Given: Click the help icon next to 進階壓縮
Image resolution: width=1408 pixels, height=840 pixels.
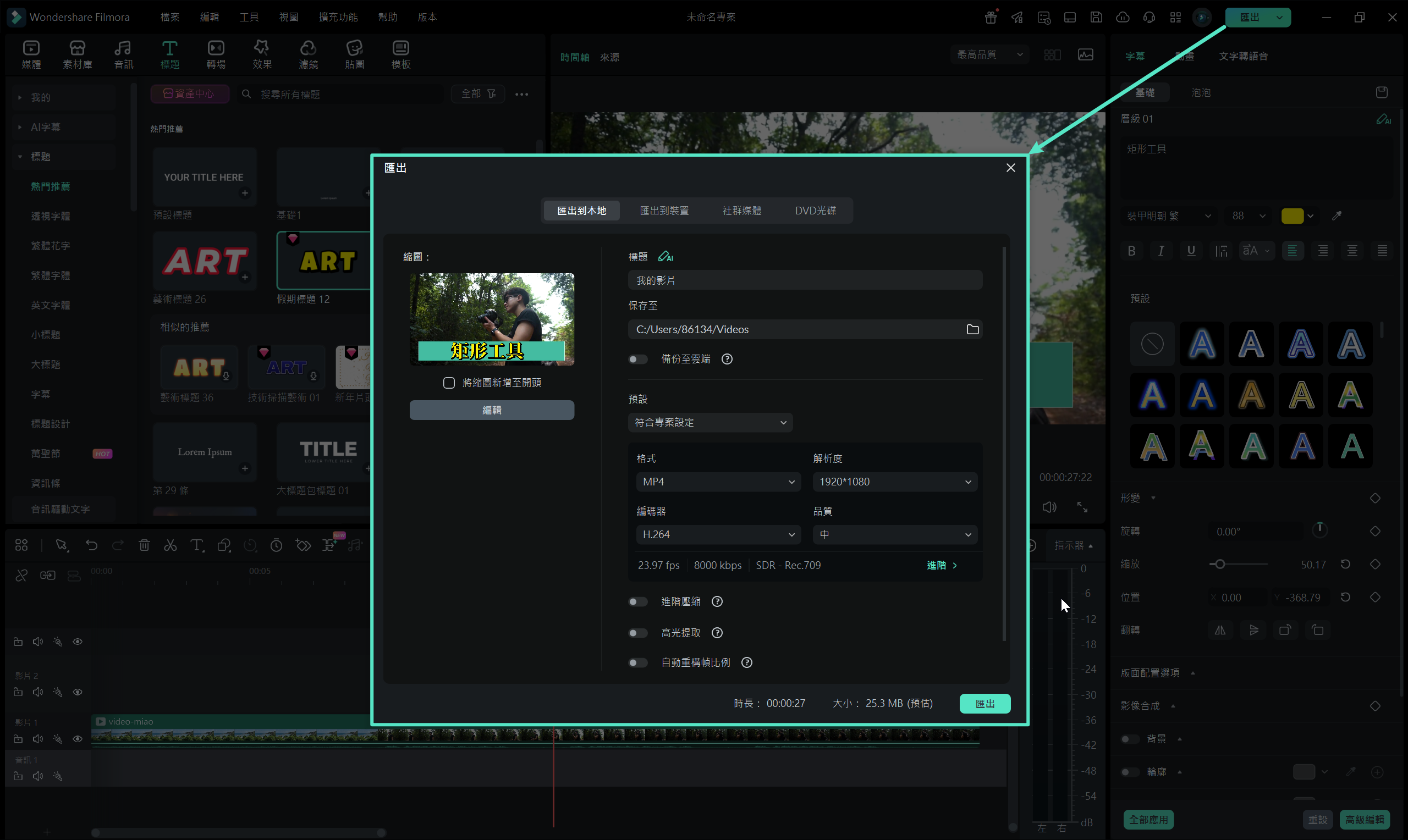Looking at the screenshot, I should coord(717,602).
